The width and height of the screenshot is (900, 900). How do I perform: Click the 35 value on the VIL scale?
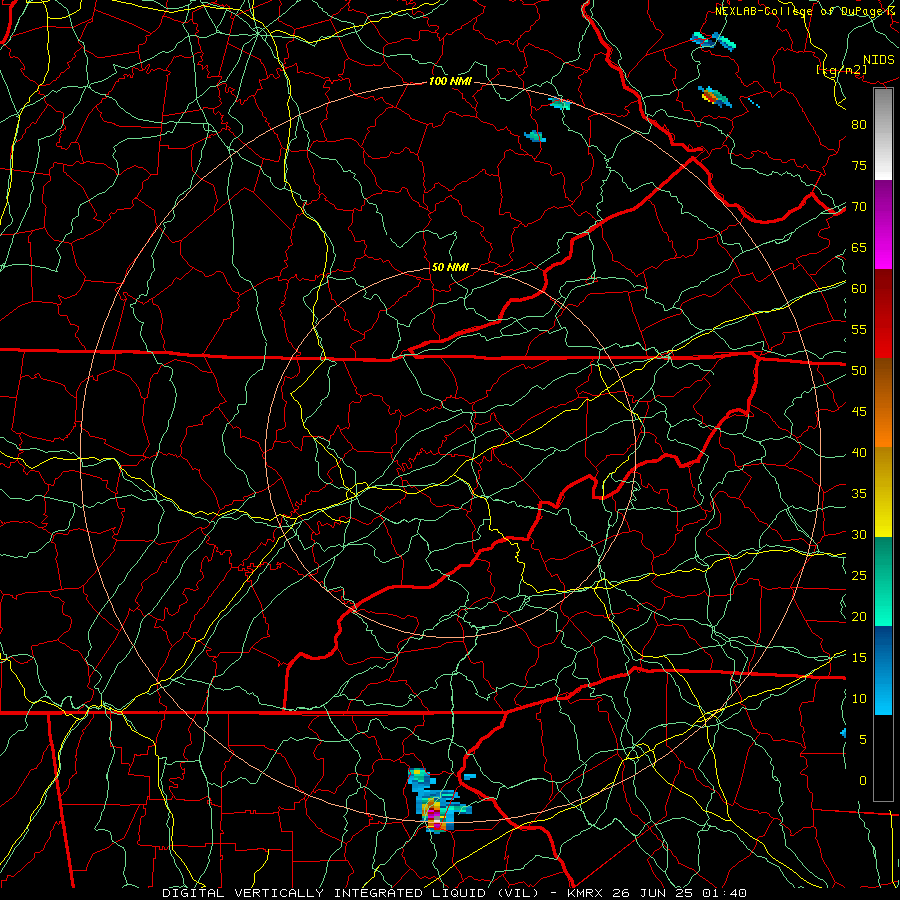pos(859,494)
